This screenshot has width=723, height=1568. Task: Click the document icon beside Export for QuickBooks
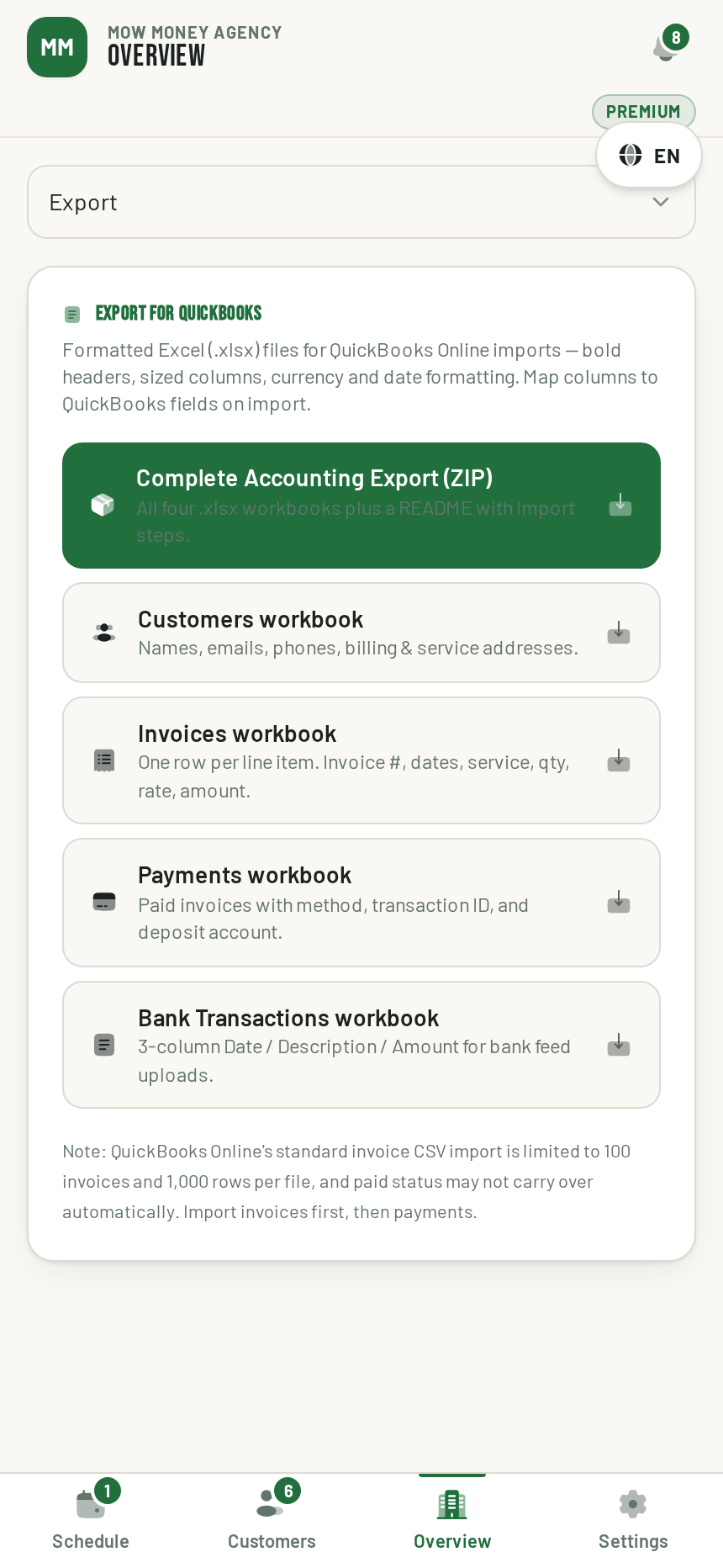click(x=72, y=315)
